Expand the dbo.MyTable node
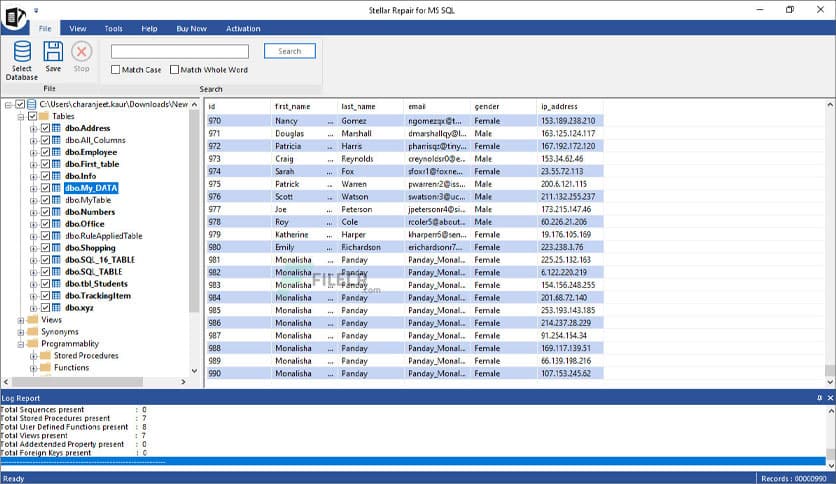The height and width of the screenshot is (484, 836). [x=33, y=200]
